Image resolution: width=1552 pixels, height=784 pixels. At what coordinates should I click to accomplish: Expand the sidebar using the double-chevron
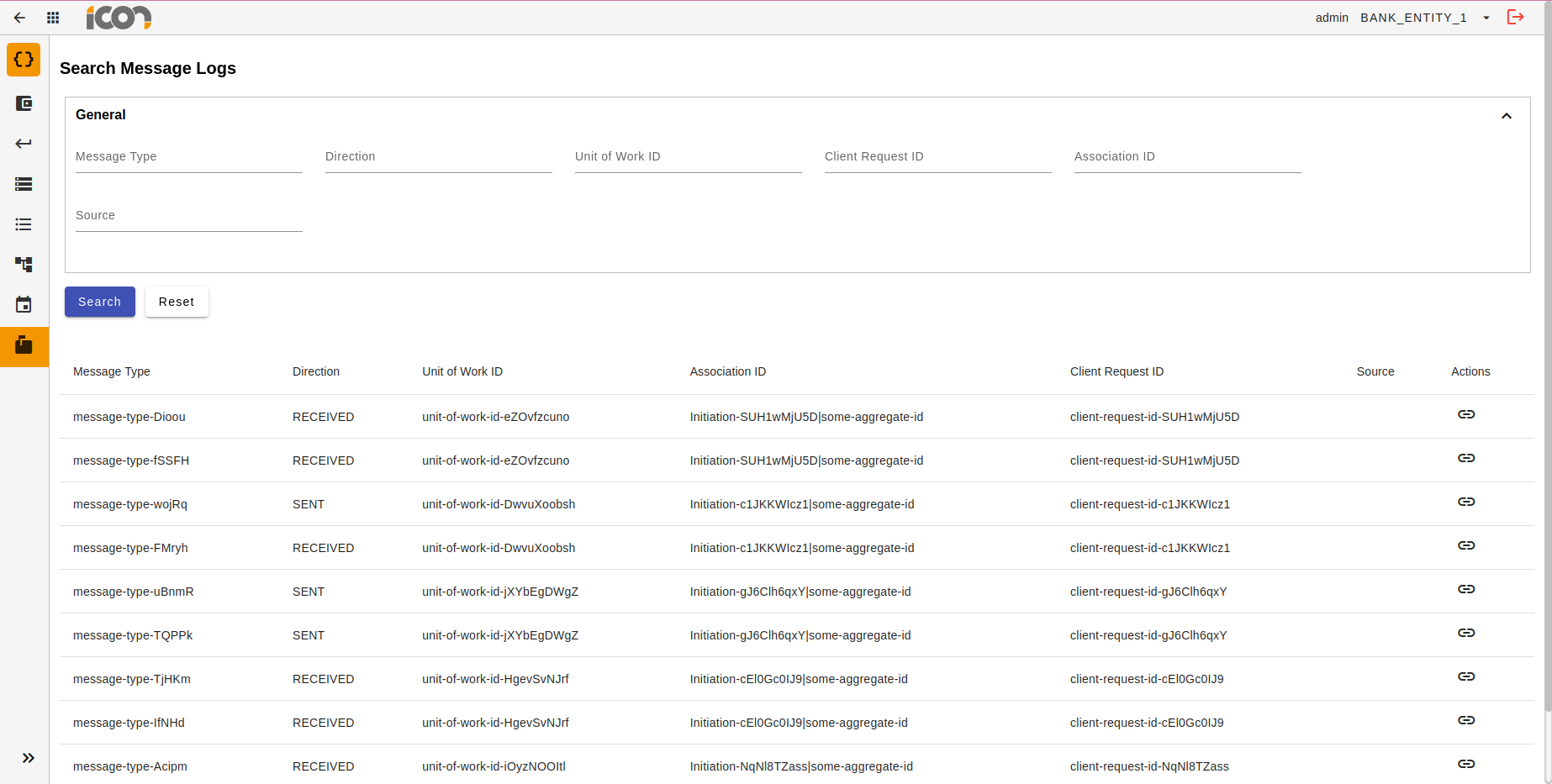29,757
